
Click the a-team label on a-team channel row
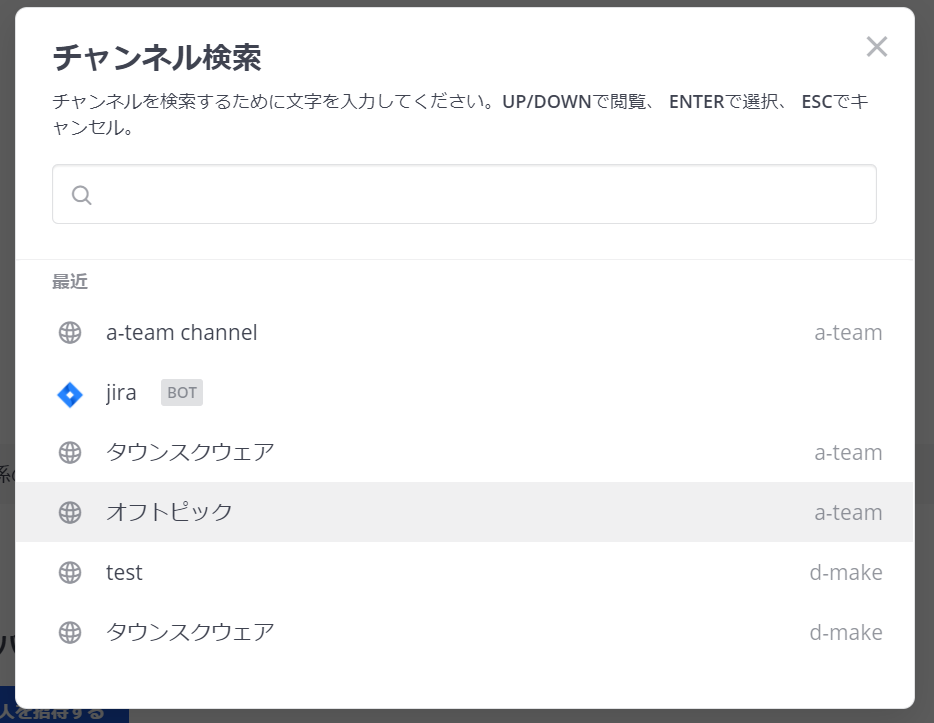[x=848, y=333]
